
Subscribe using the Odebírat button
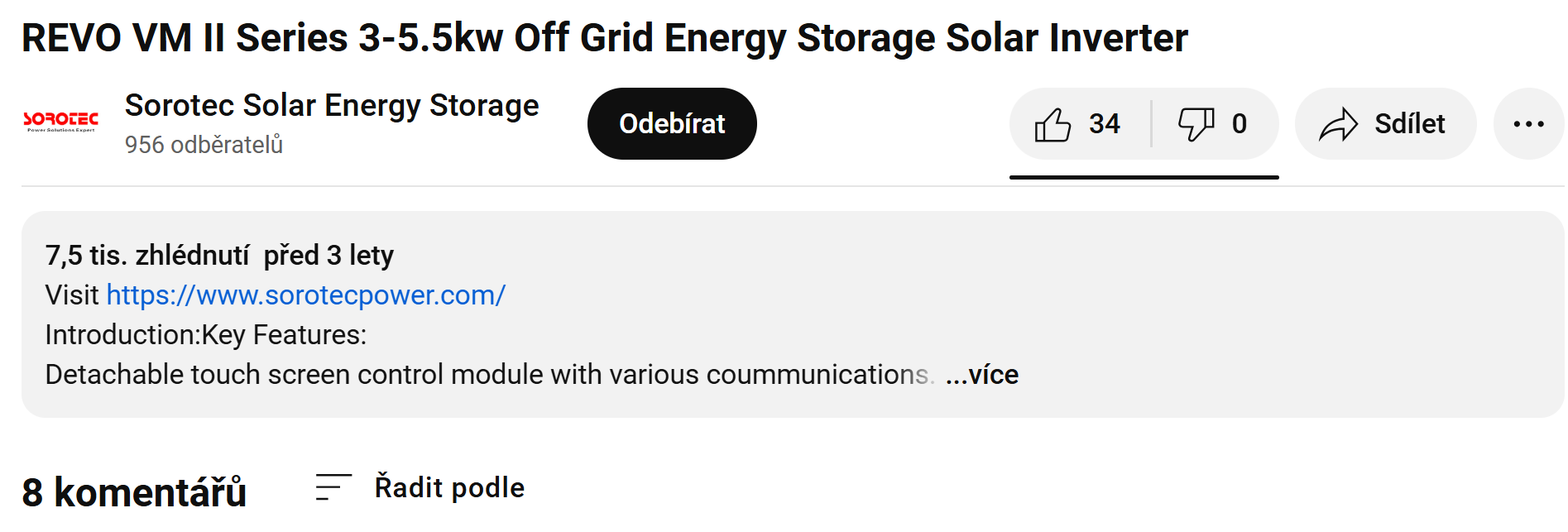coord(672,124)
